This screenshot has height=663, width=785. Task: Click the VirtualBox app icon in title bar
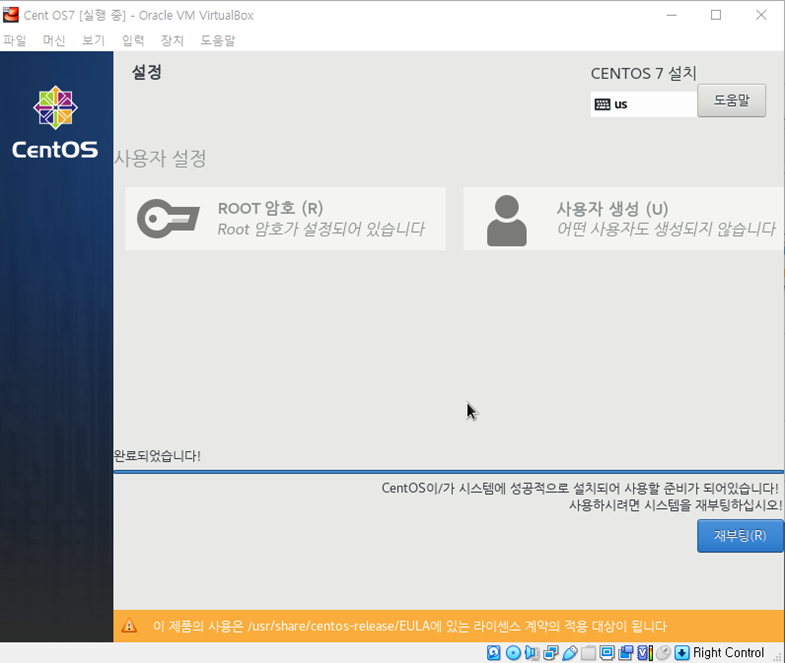(x=11, y=15)
